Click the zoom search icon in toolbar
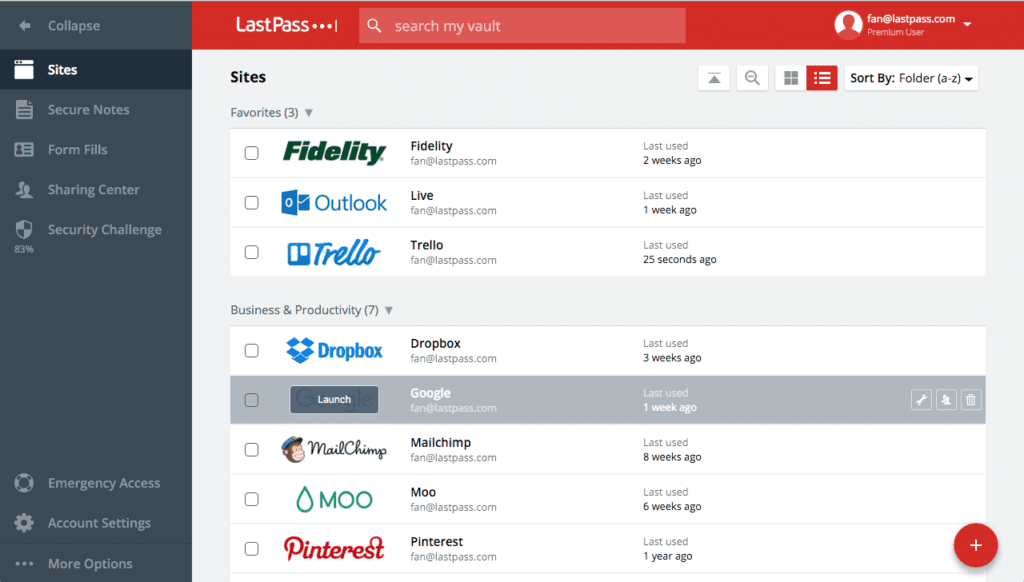This screenshot has width=1024, height=582. tap(752, 78)
